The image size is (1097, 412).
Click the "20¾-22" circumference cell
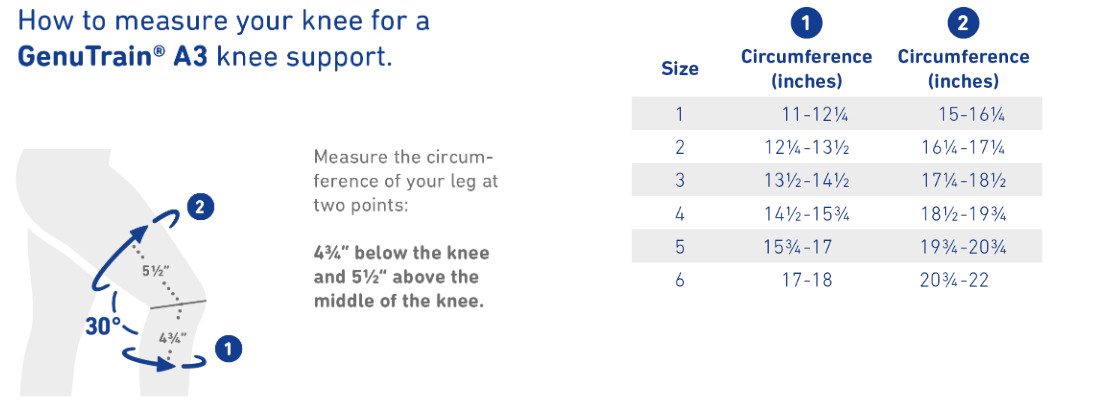[x=955, y=280]
